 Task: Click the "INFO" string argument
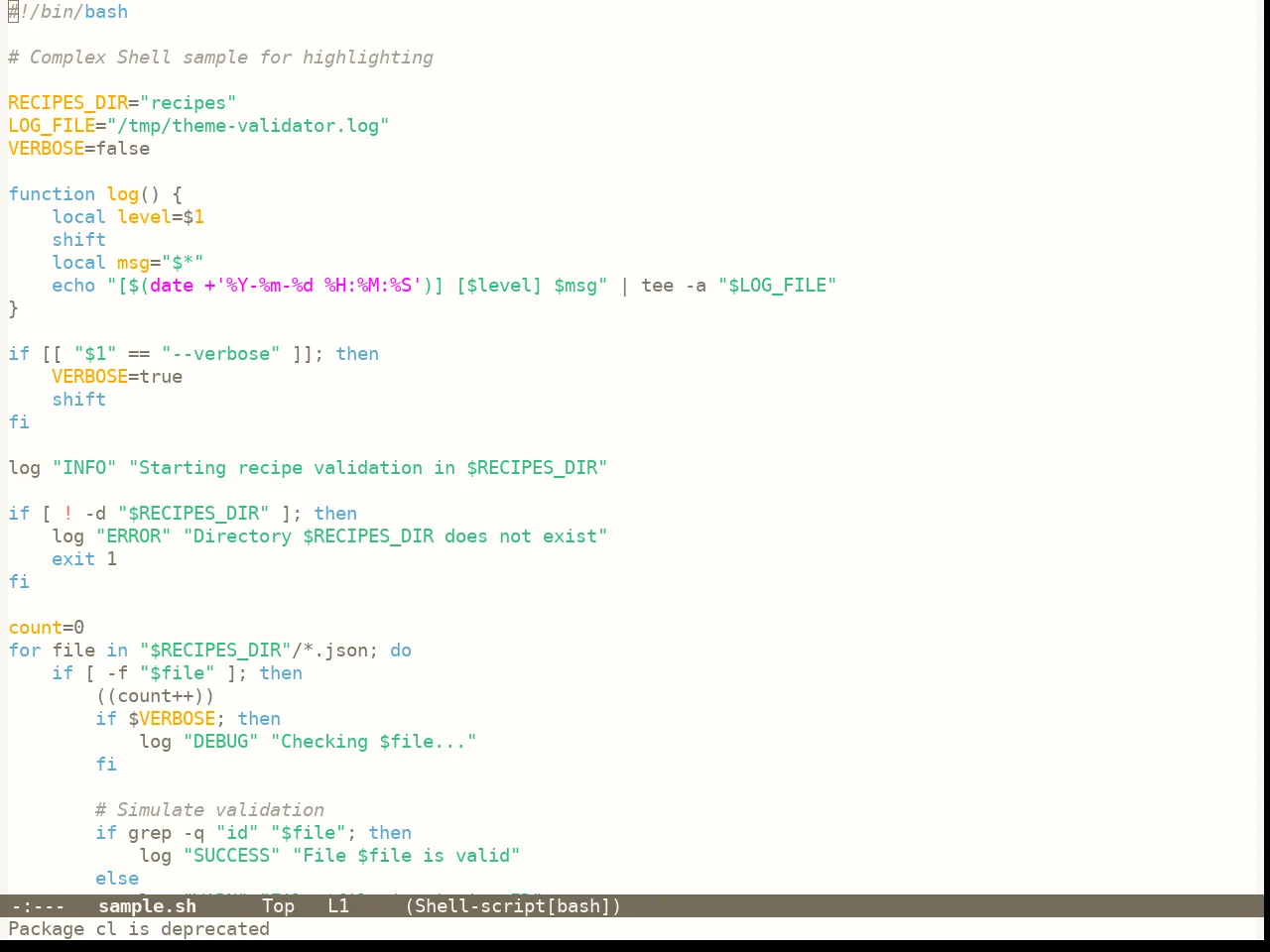84,468
